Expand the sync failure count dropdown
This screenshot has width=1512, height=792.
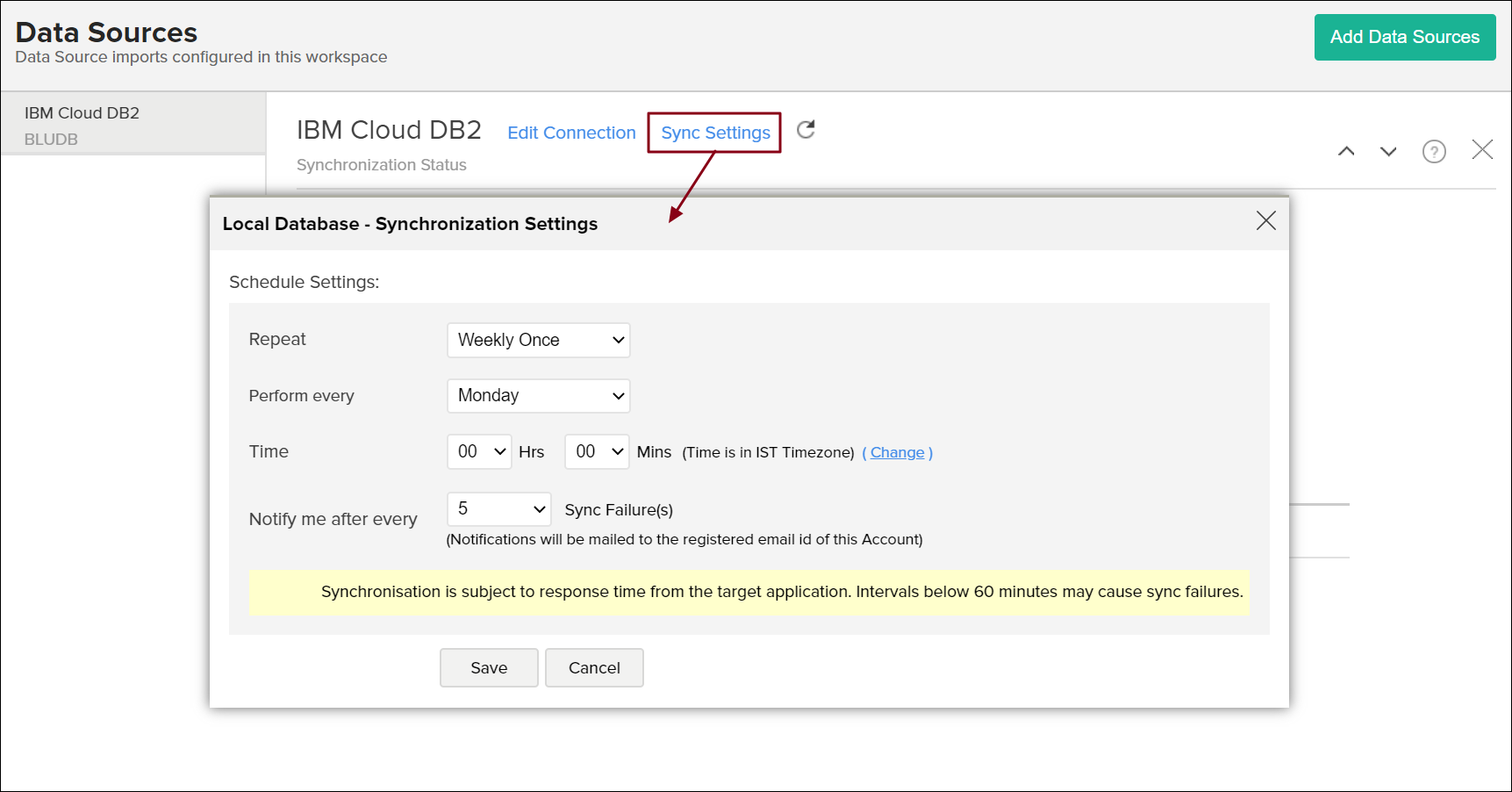coord(498,509)
